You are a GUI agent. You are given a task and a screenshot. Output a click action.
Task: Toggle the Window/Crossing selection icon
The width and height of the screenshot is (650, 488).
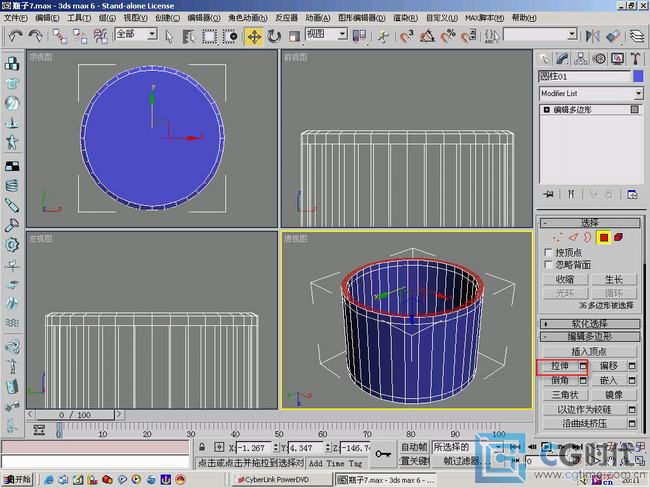[230, 36]
